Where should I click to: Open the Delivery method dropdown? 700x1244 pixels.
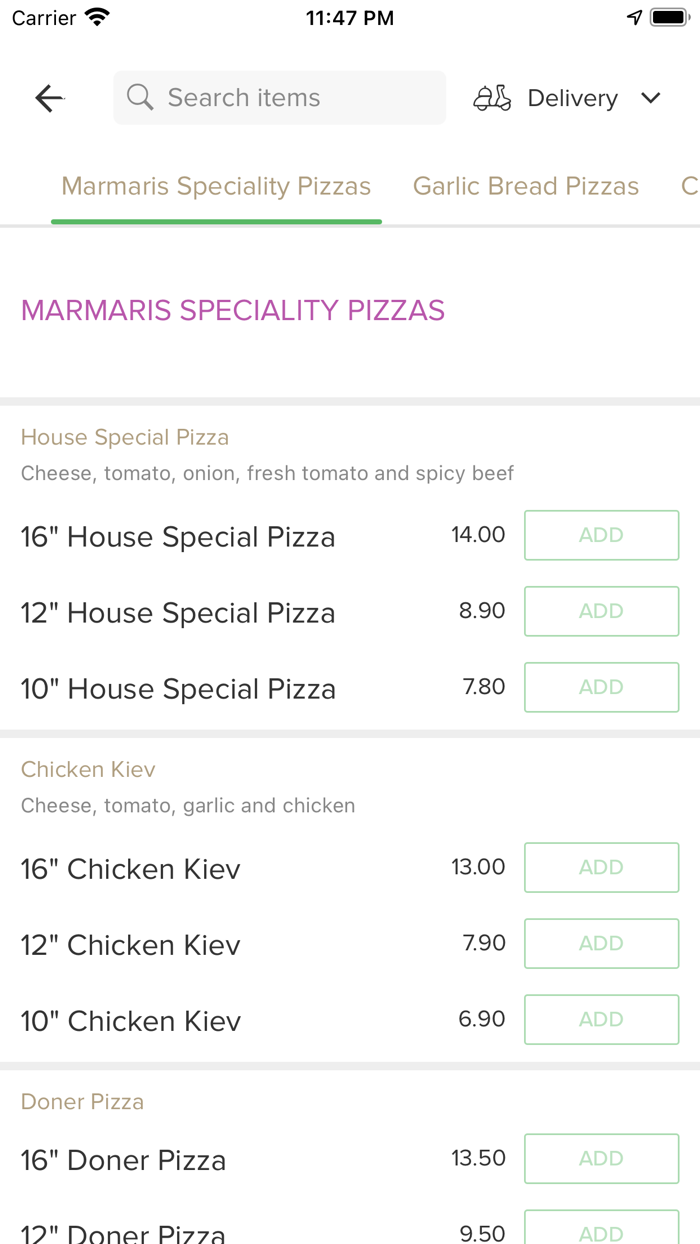coord(571,98)
